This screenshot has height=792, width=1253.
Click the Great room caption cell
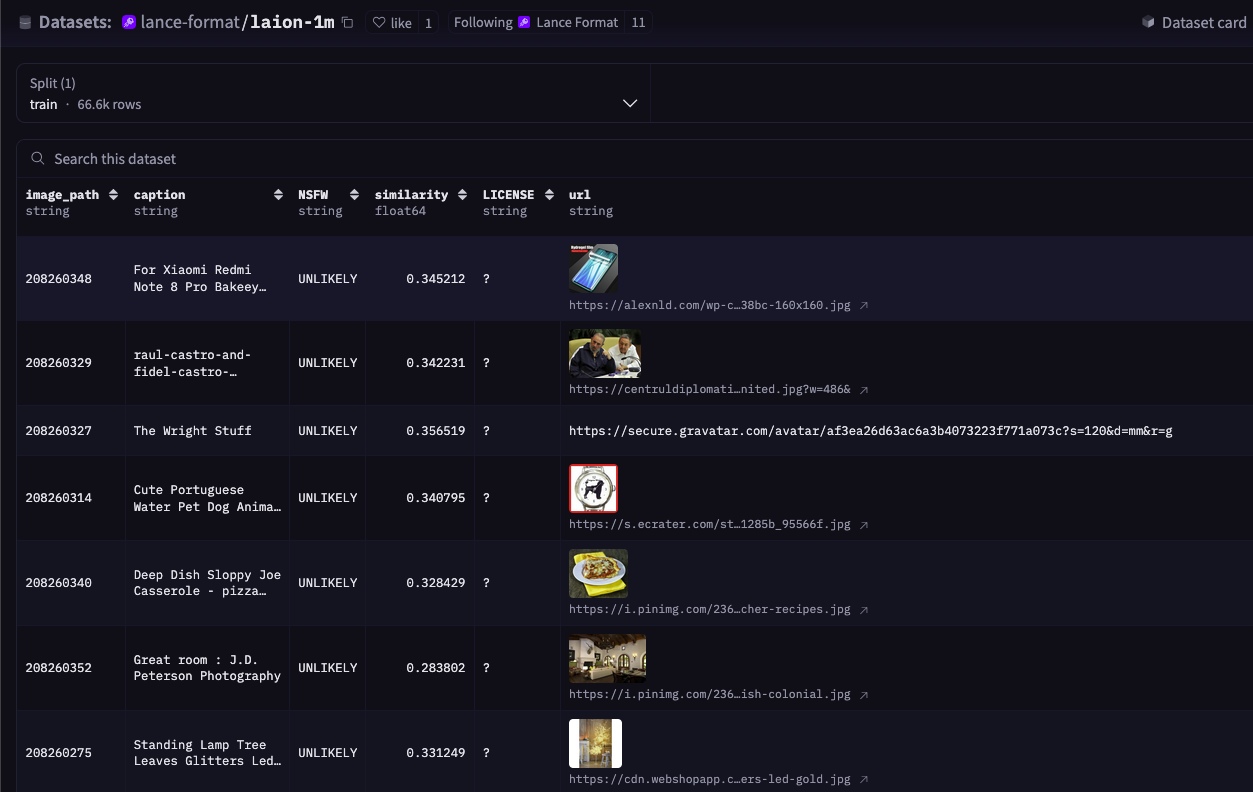click(207, 668)
